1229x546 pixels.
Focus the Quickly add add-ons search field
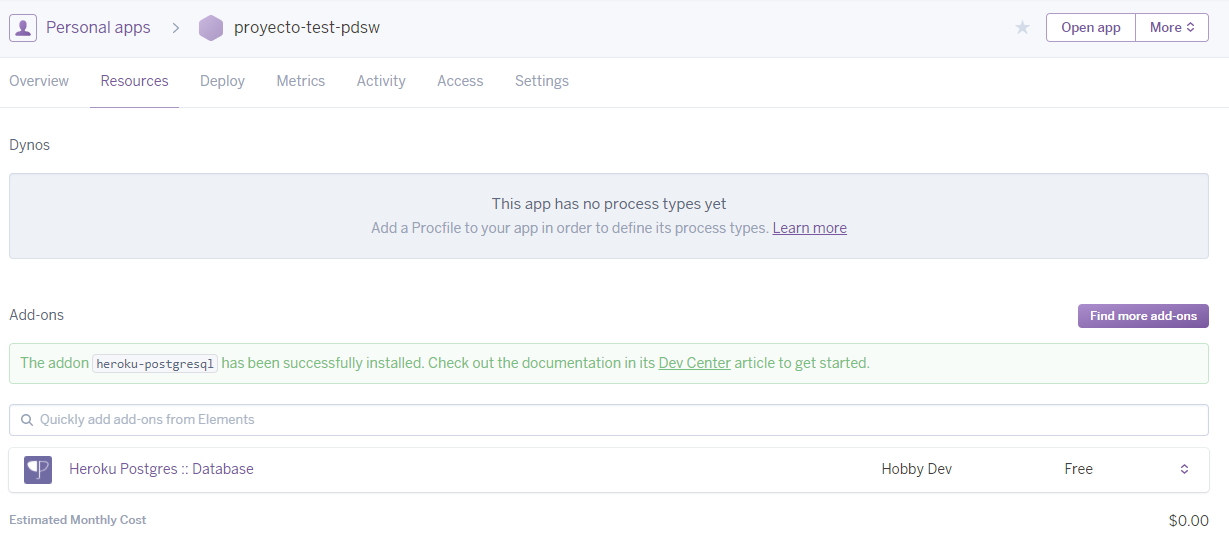[x=609, y=420]
